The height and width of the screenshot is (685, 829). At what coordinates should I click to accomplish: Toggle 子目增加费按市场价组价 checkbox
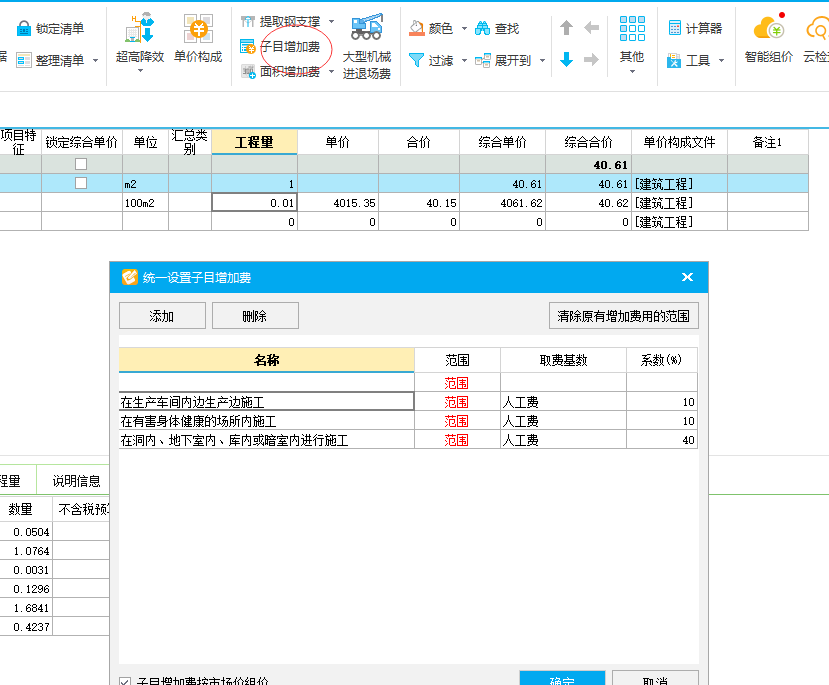click(x=125, y=681)
